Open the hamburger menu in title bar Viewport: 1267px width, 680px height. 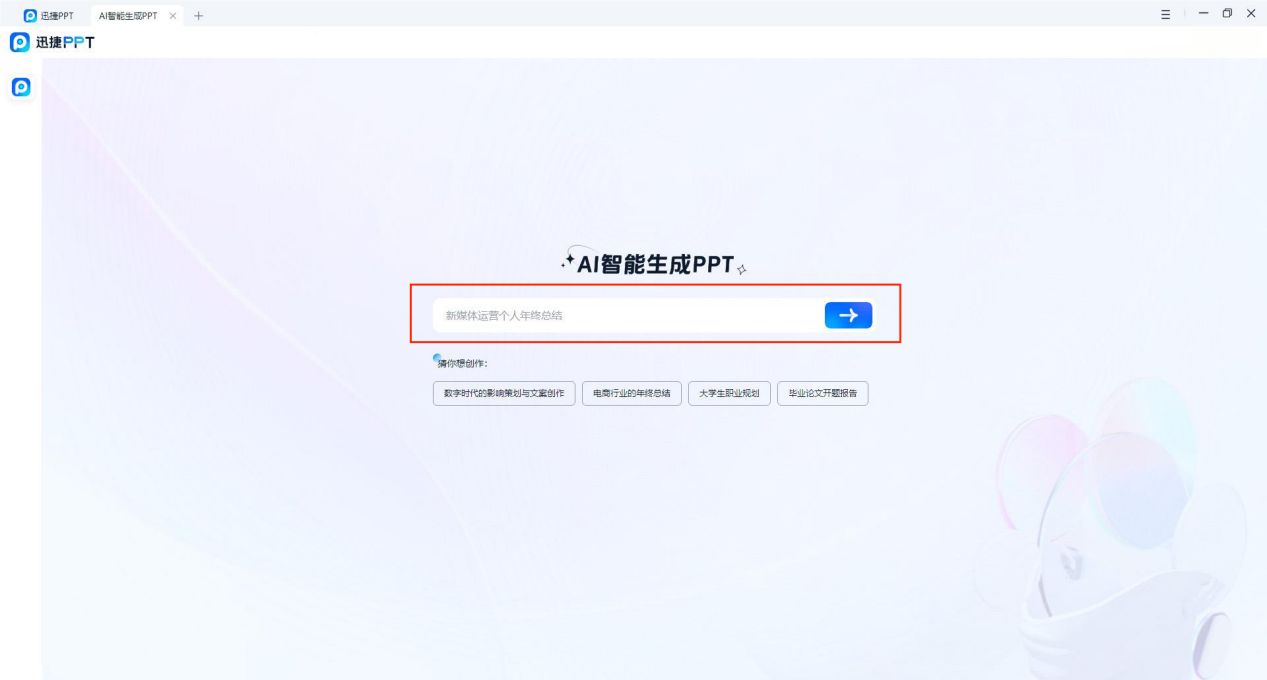[1166, 15]
